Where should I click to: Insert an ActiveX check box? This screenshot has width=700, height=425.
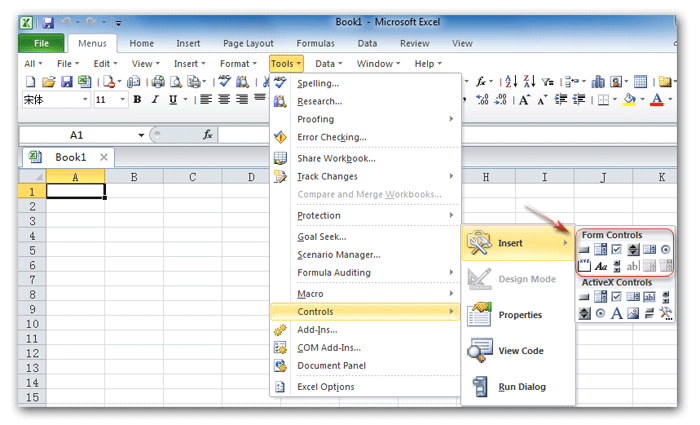click(x=617, y=297)
